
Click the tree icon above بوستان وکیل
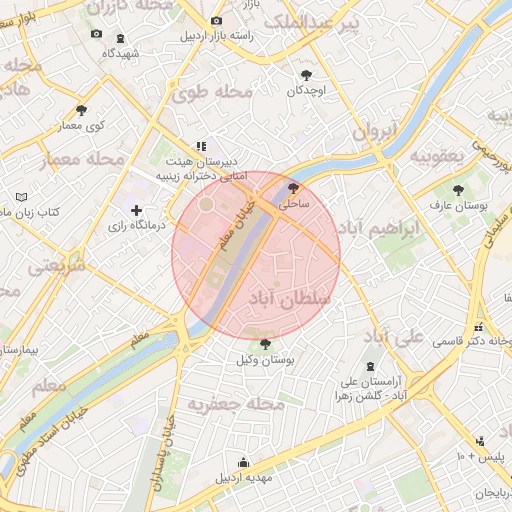click(x=265, y=344)
